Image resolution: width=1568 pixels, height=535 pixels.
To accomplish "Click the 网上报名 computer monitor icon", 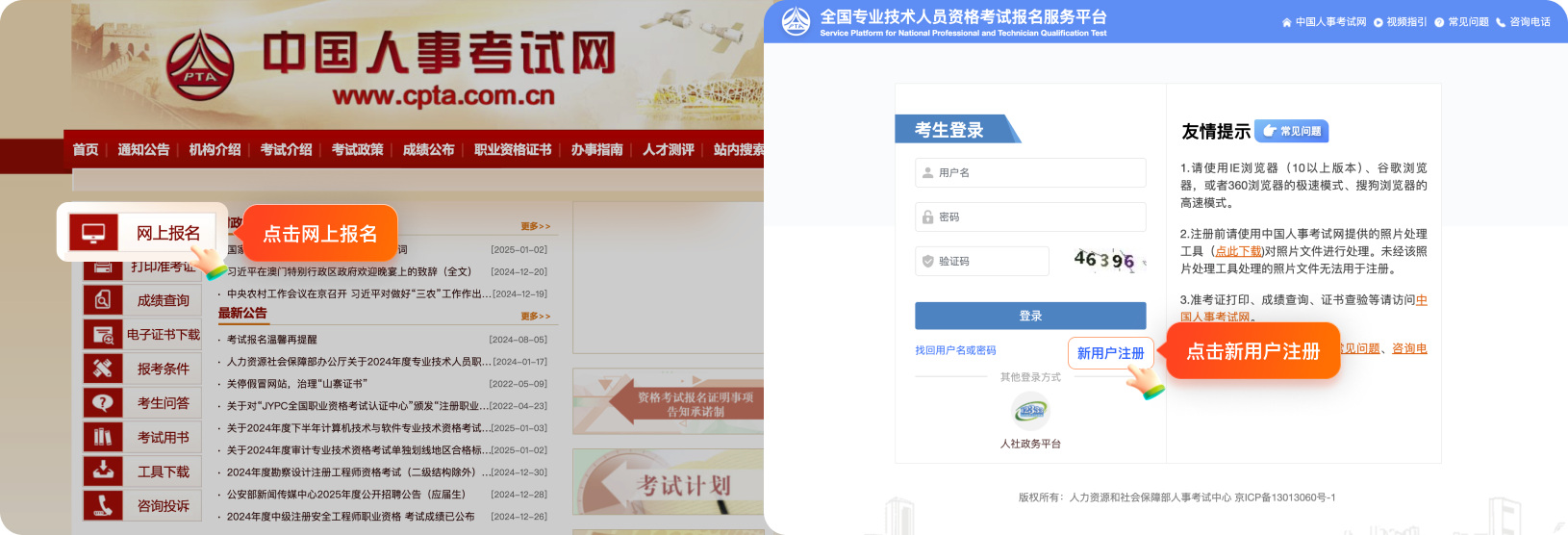I will tap(93, 233).
